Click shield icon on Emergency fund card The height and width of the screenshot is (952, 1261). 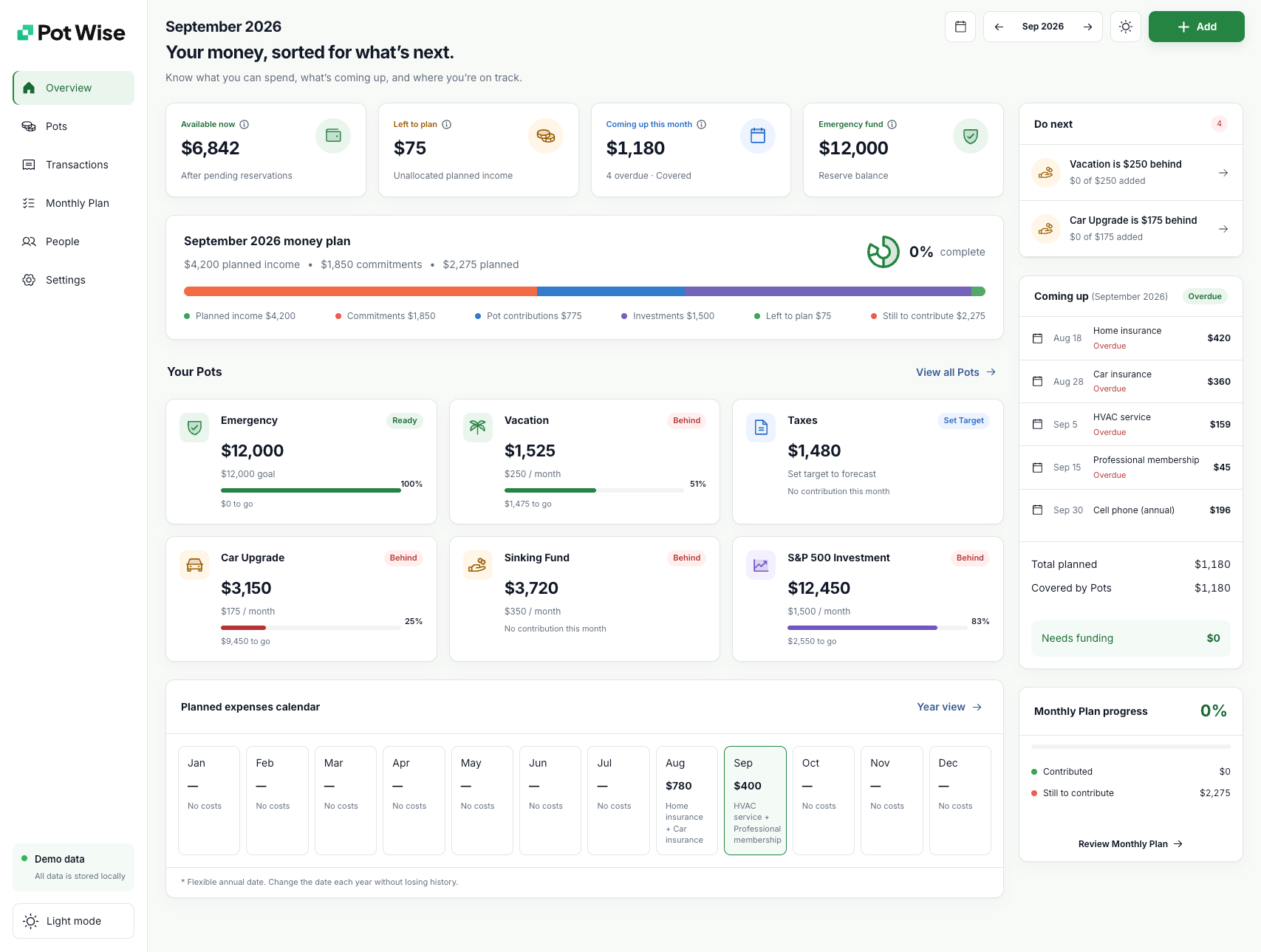point(971,136)
